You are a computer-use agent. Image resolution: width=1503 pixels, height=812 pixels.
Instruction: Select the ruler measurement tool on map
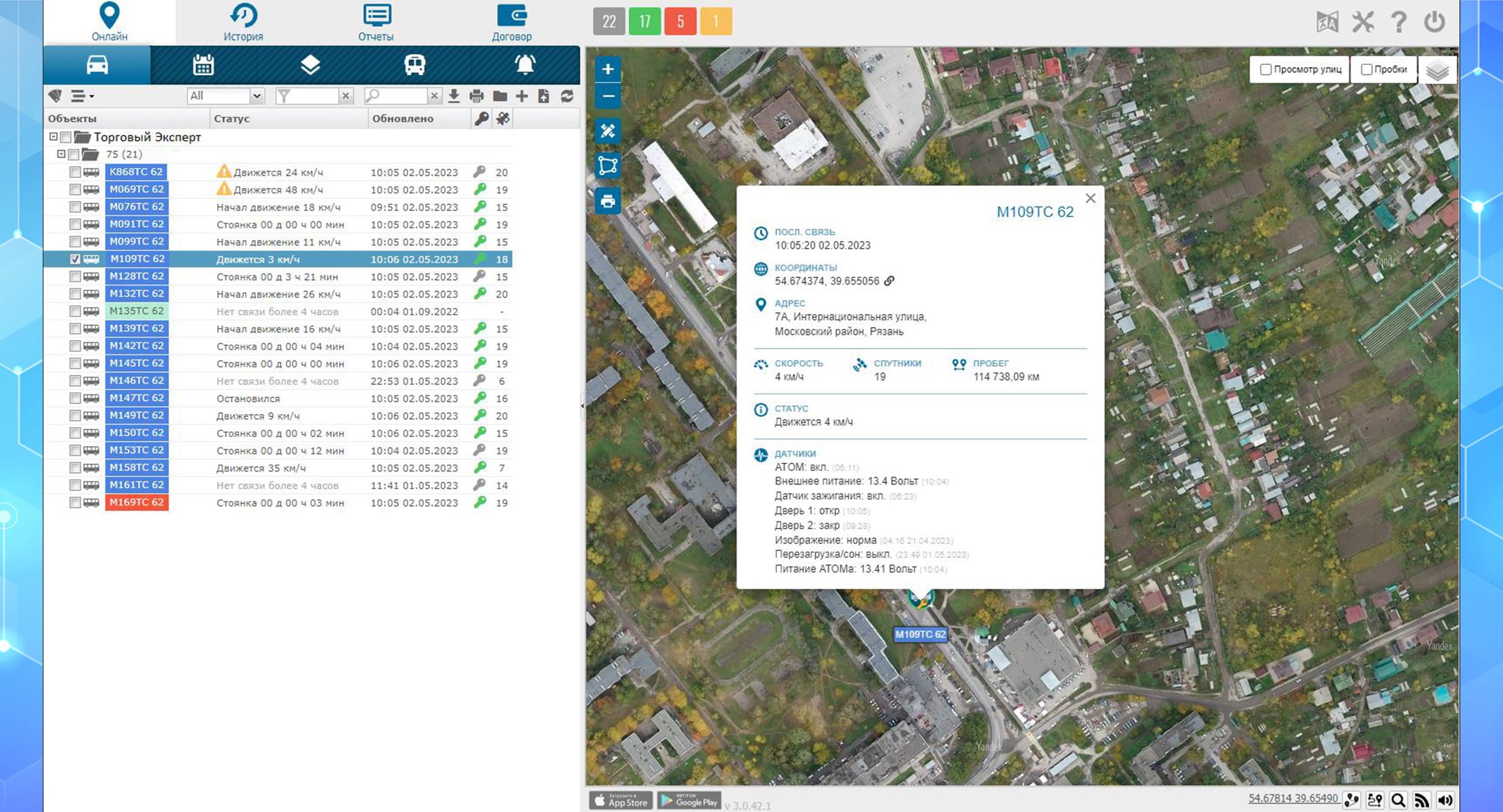pos(608,131)
